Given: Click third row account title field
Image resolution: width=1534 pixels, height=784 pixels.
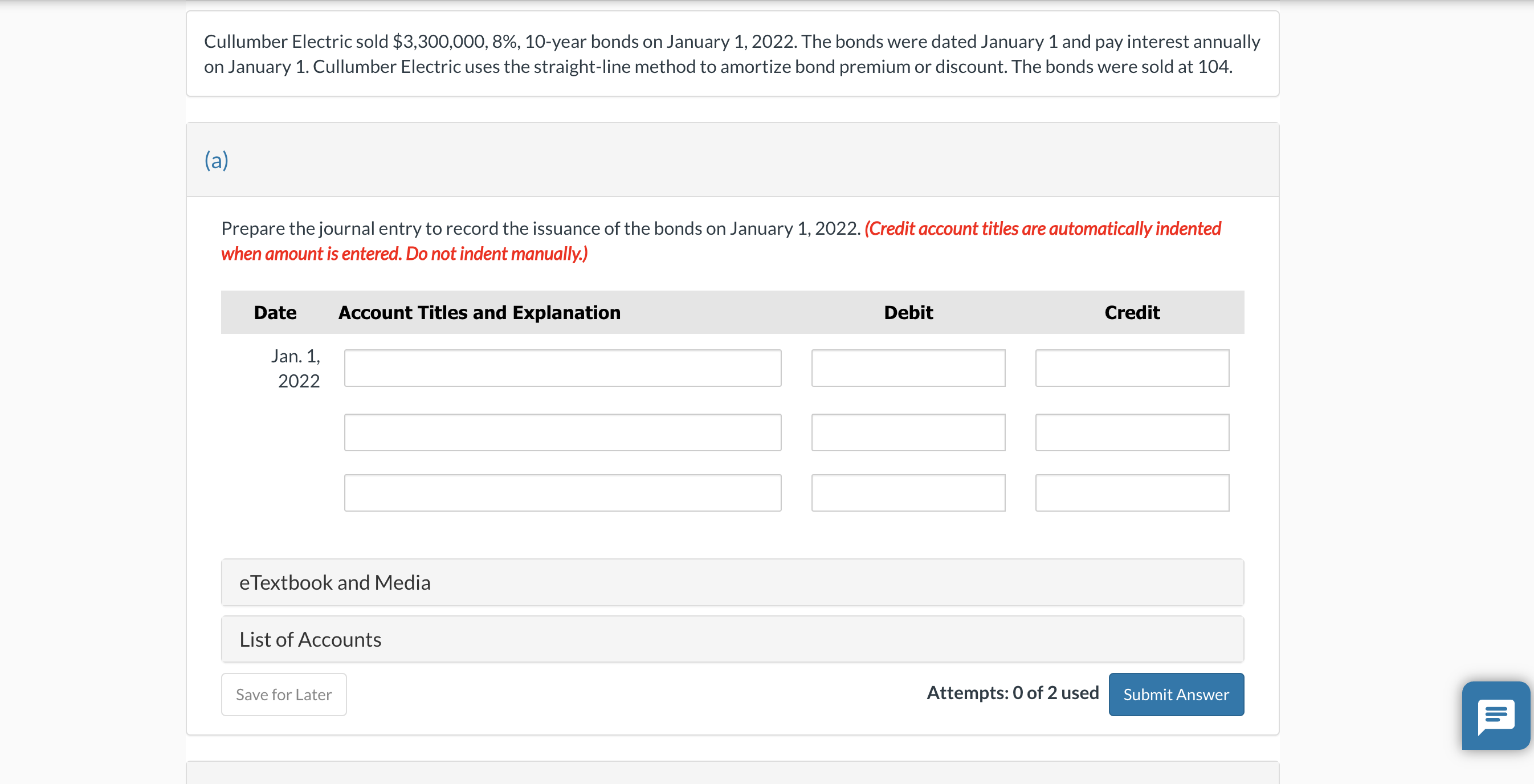Looking at the screenshot, I should point(562,492).
